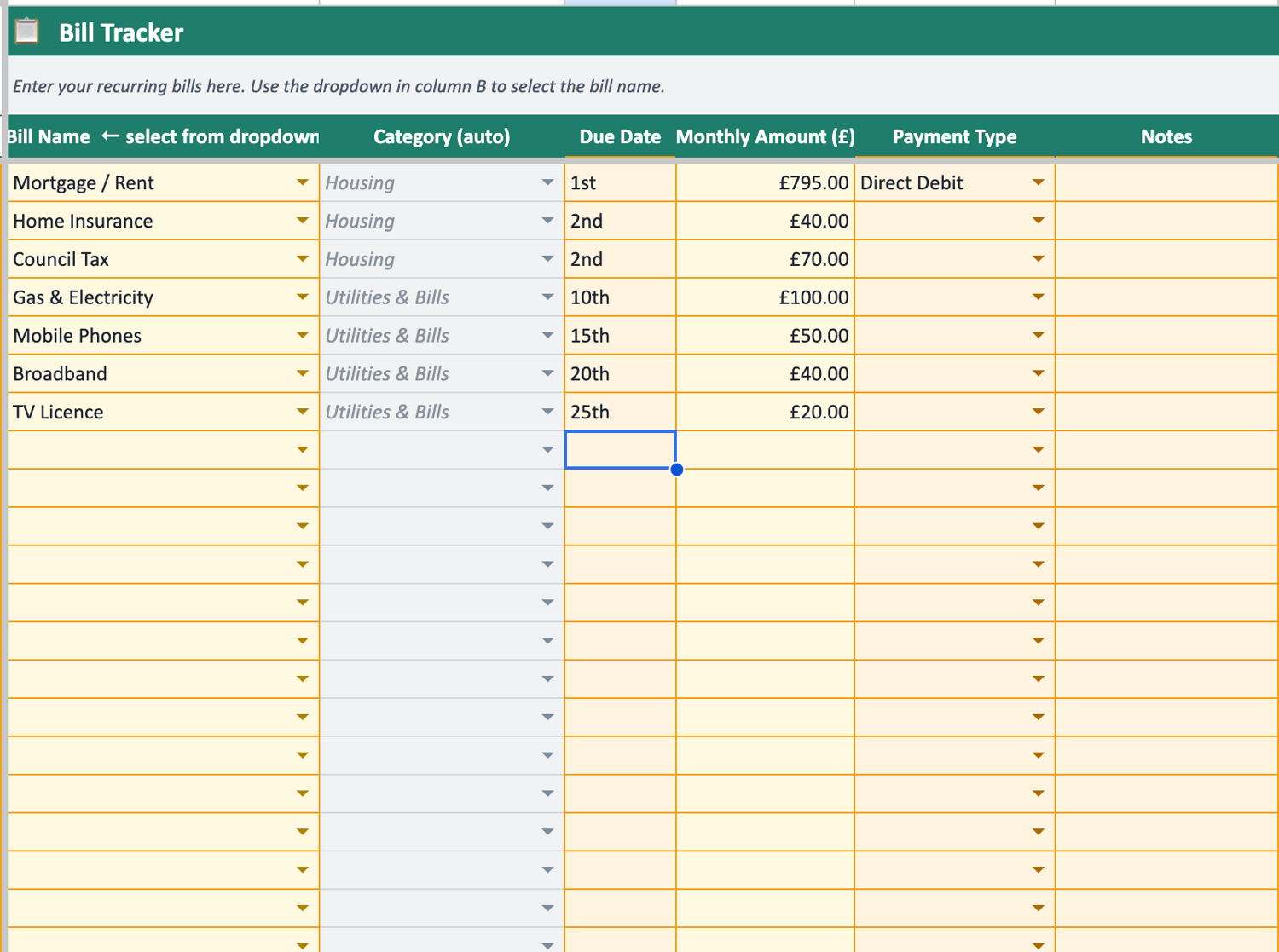Select the Home Insurance cell

tap(163, 221)
